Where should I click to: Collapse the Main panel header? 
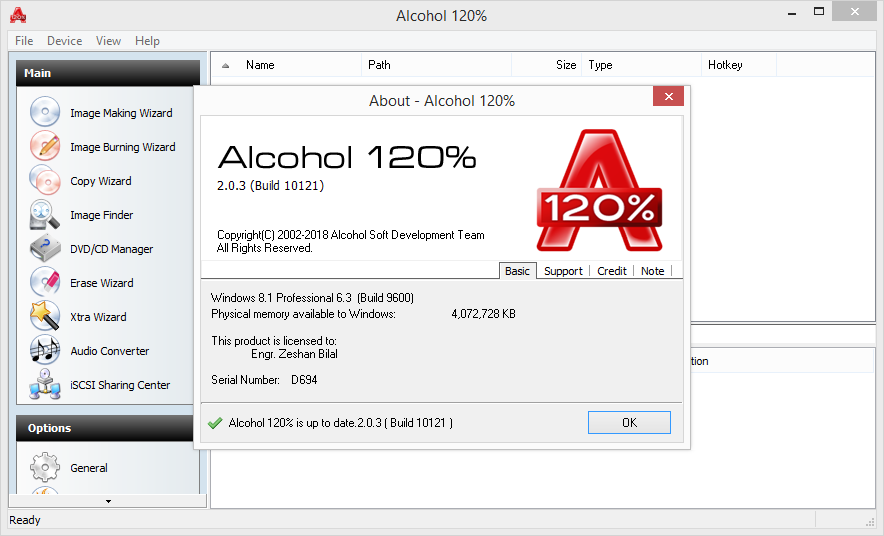pyautogui.click(x=108, y=73)
